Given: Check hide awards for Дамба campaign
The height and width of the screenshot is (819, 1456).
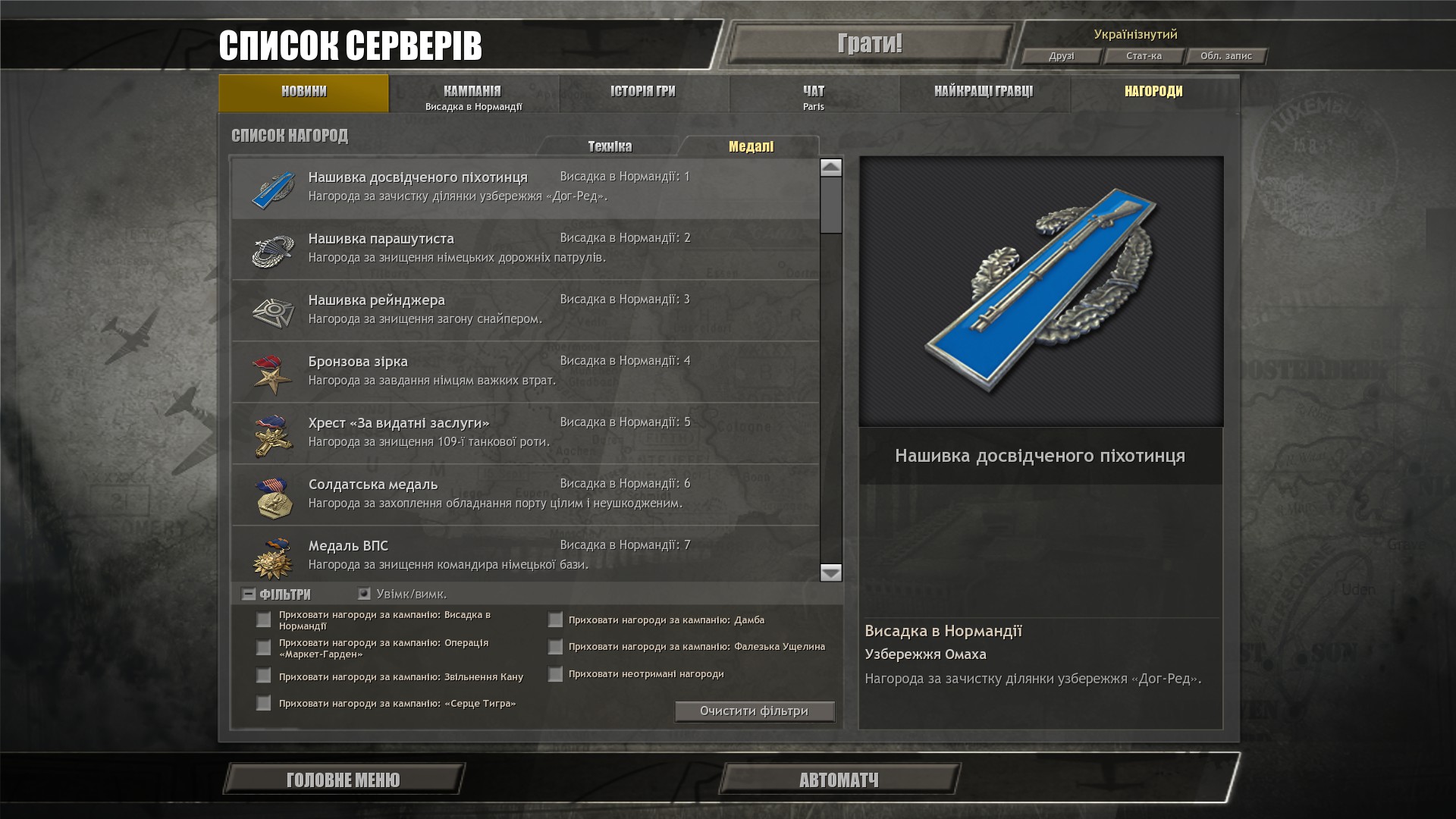Looking at the screenshot, I should tap(555, 620).
